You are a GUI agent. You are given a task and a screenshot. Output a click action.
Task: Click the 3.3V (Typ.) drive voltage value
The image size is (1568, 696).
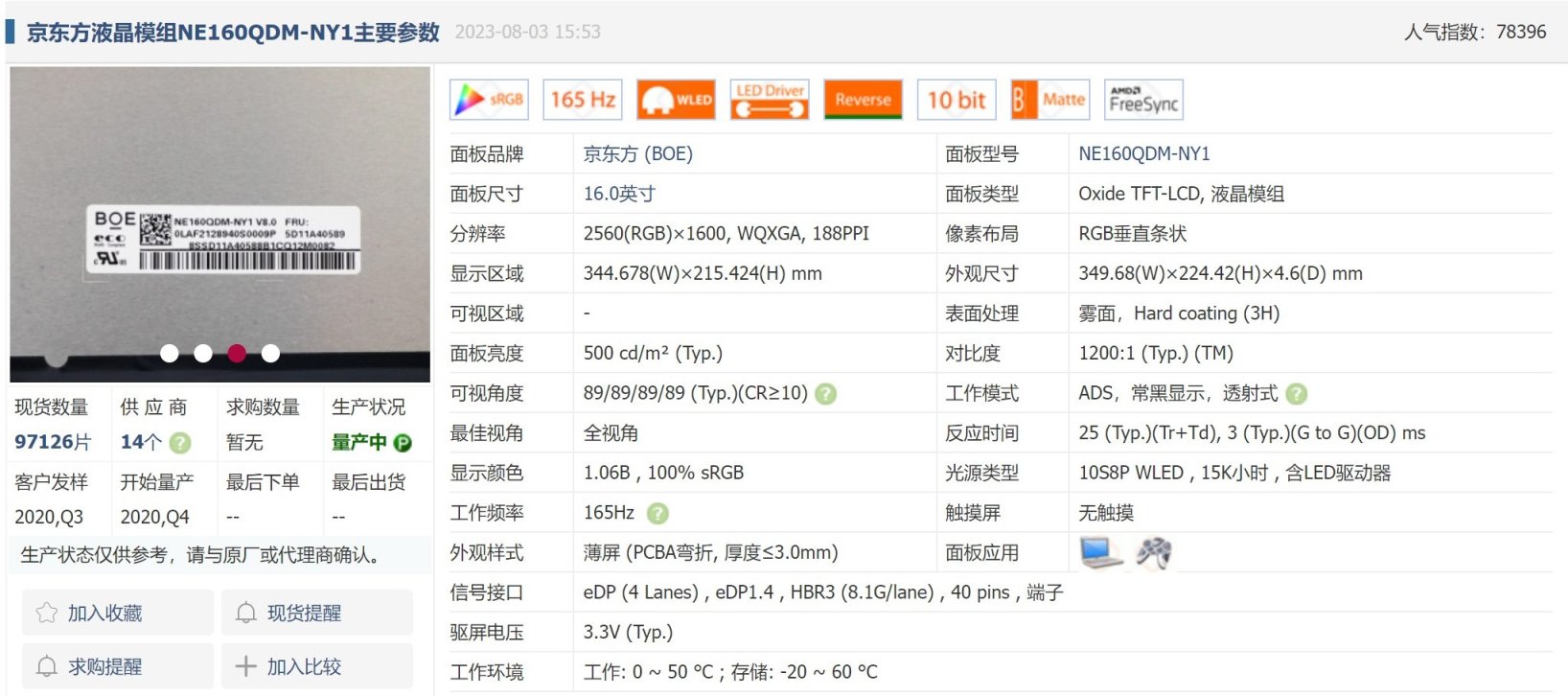coord(628,633)
